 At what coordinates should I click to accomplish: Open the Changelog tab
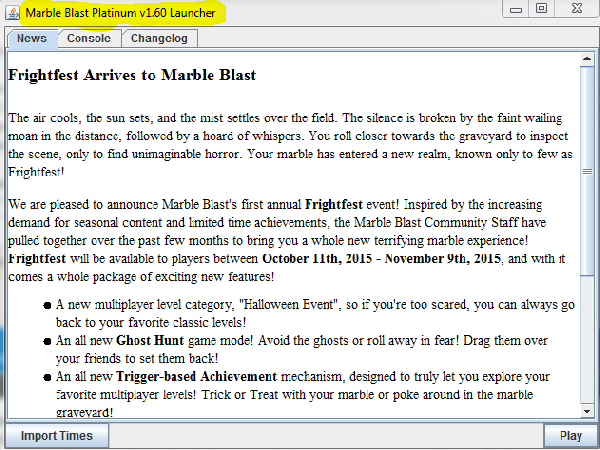point(159,39)
